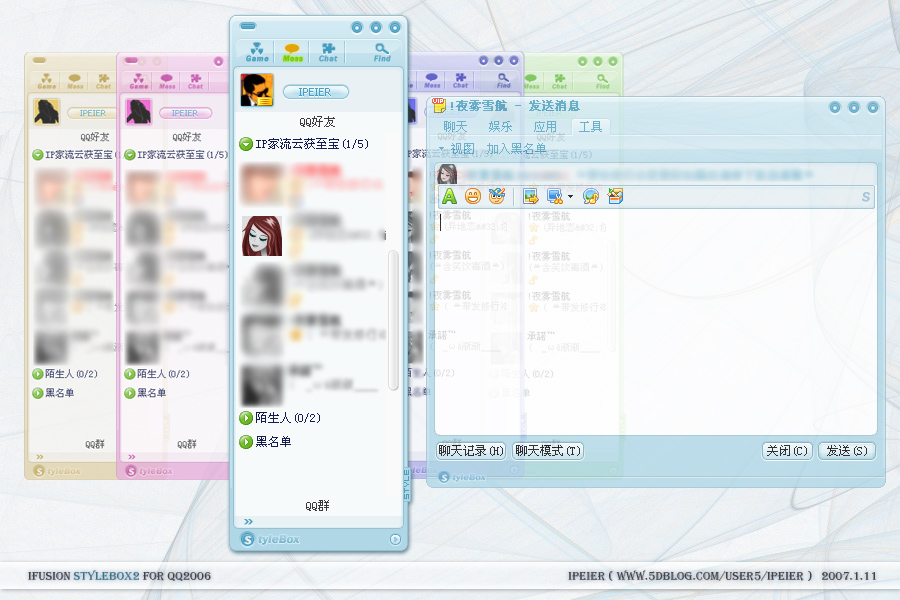900x600 pixels.
Task: Click avatar in yellow panel
Action: pyautogui.click(x=46, y=111)
